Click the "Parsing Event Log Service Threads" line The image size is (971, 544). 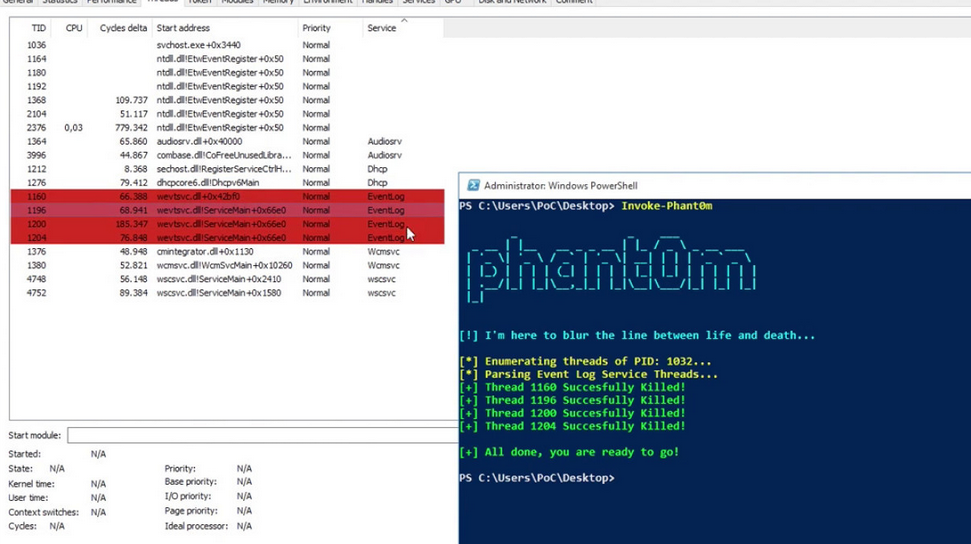pos(588,374)
